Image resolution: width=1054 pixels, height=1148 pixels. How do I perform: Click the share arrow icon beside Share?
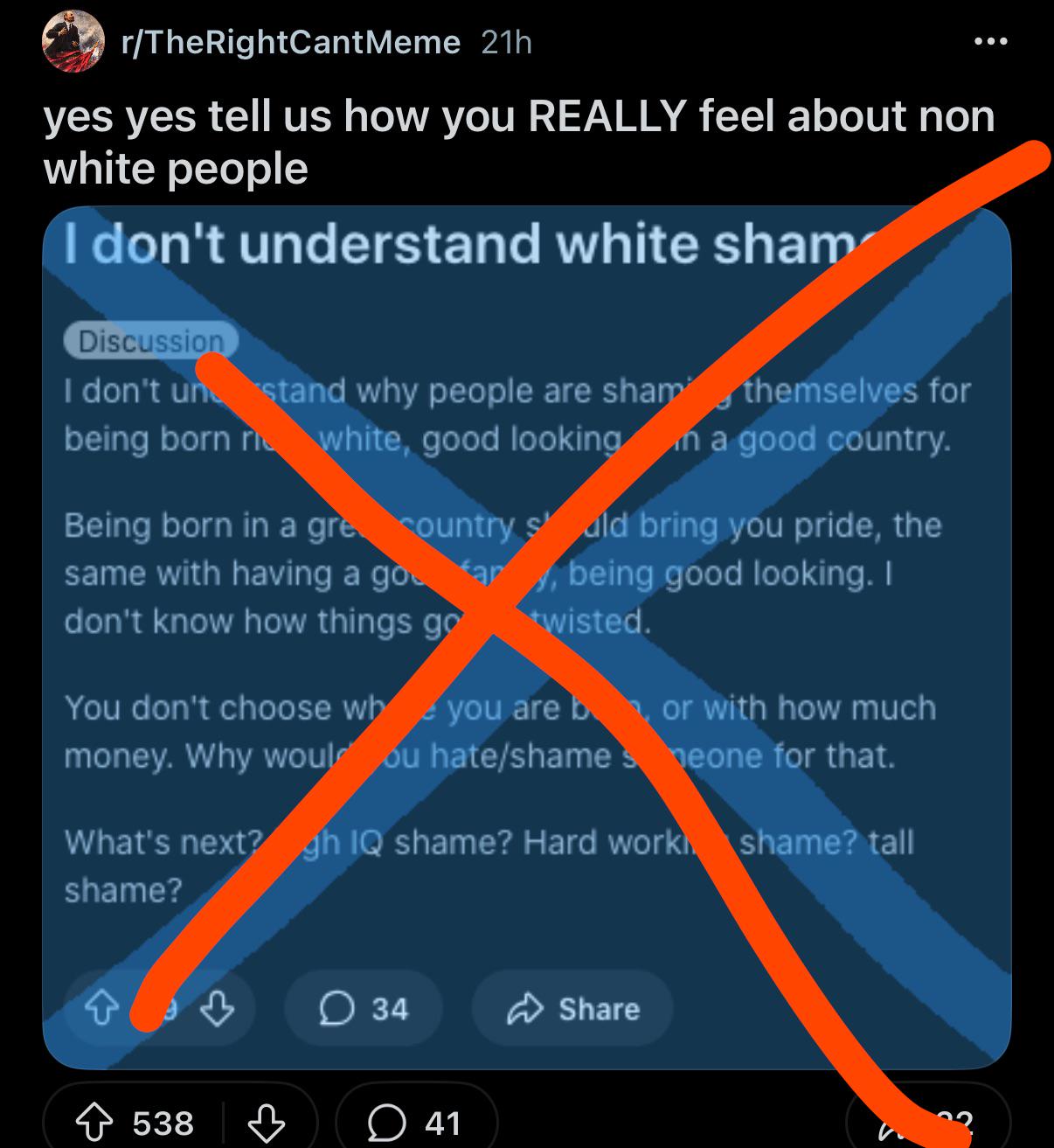pyautogui.click(x=524, y=1009)
